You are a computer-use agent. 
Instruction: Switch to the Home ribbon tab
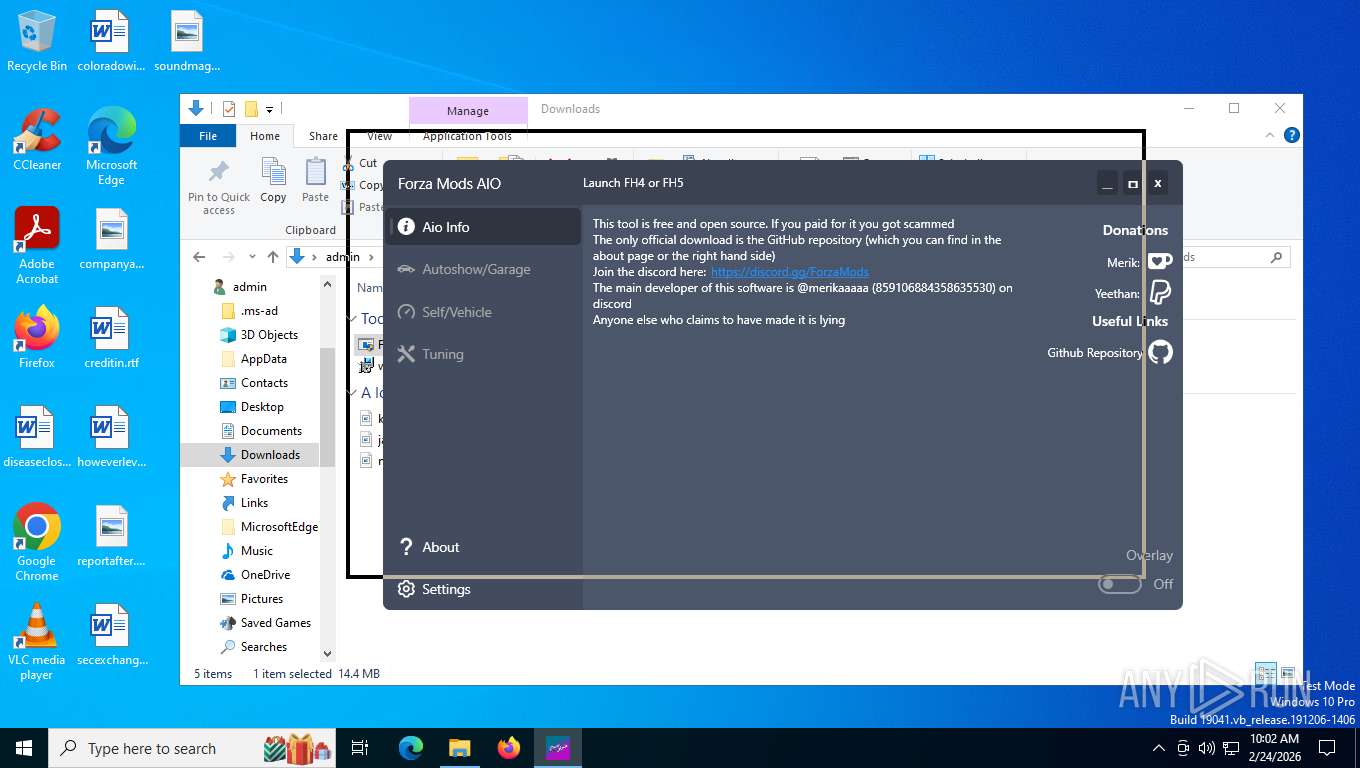point(265,136)
